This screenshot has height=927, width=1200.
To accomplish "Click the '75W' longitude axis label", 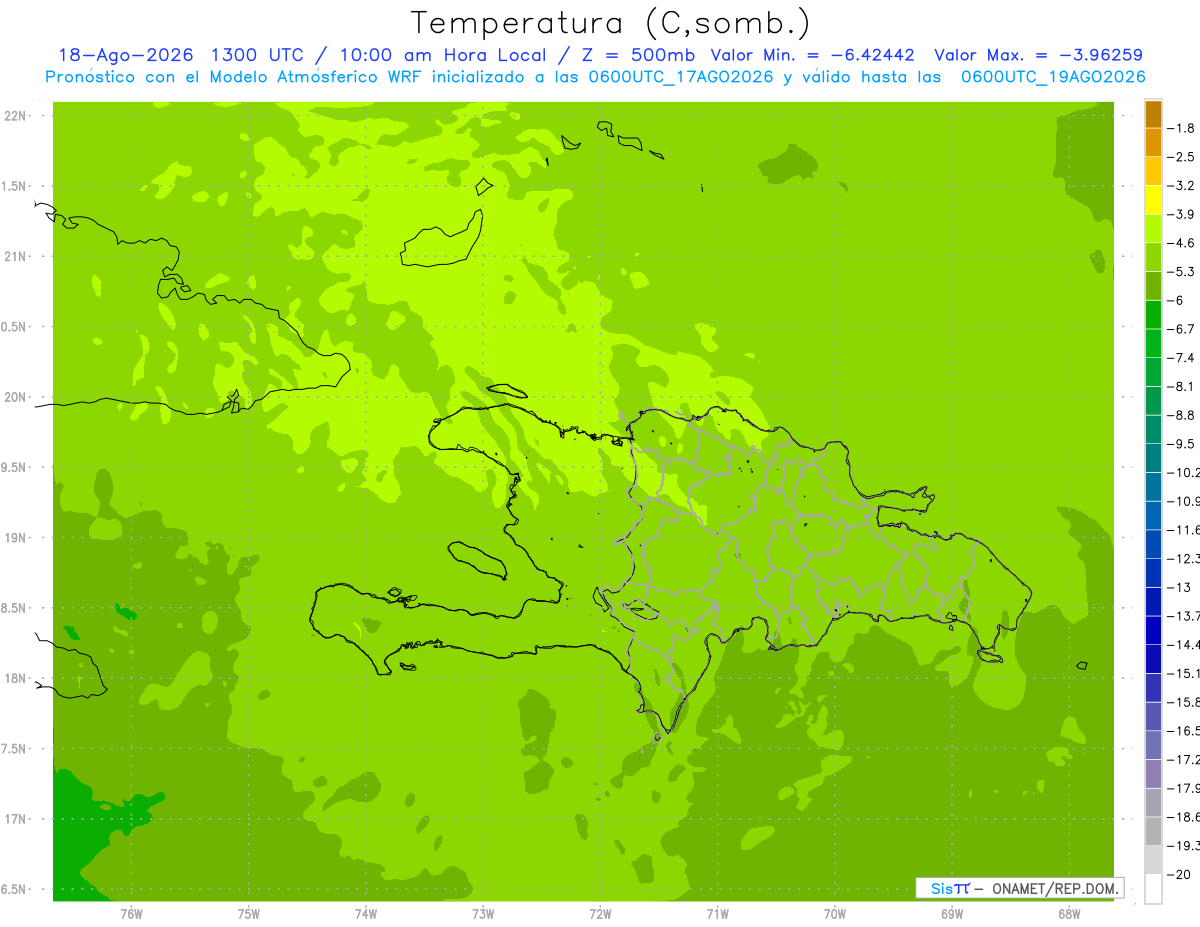I will [249, 913].
